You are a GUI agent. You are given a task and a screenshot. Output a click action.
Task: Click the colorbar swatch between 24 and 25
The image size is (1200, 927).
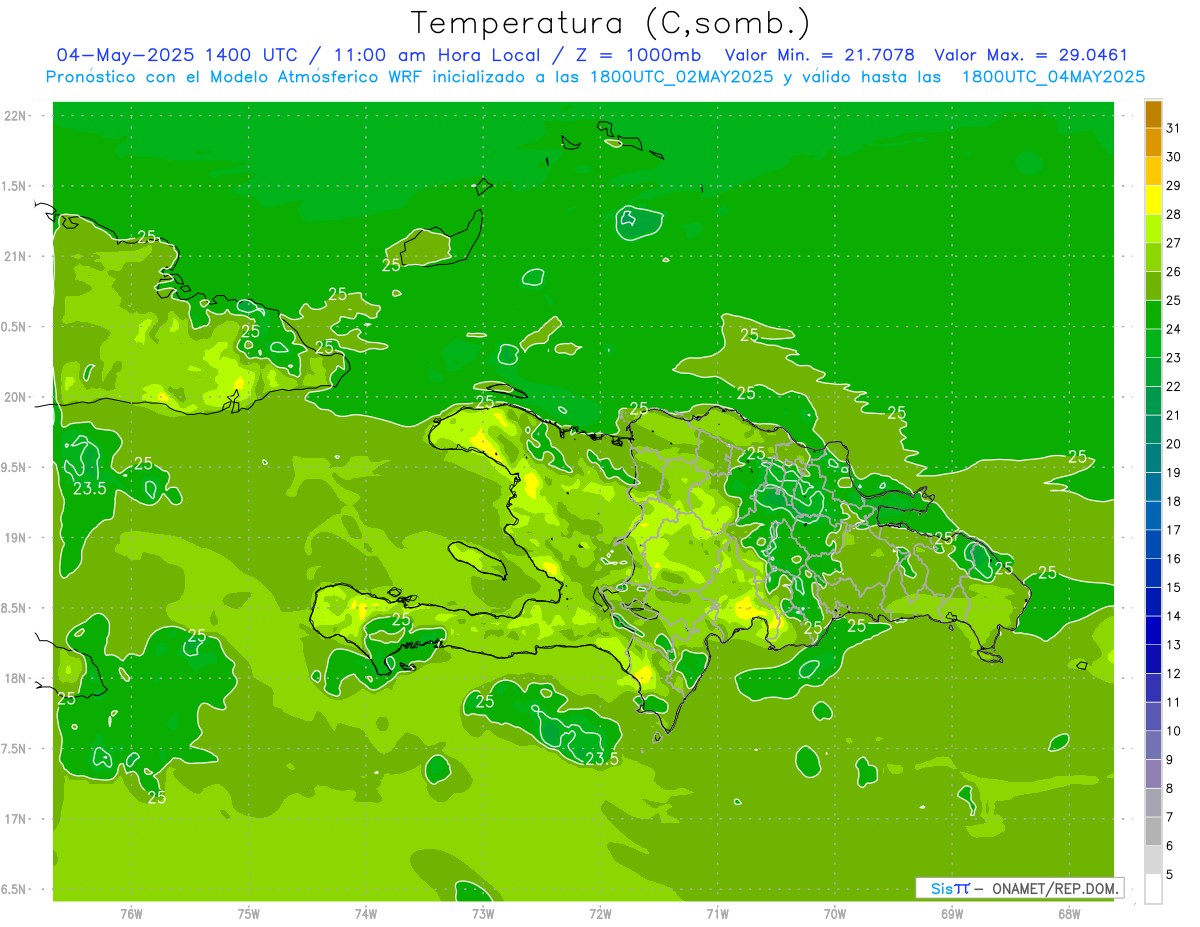point(1153,315)
